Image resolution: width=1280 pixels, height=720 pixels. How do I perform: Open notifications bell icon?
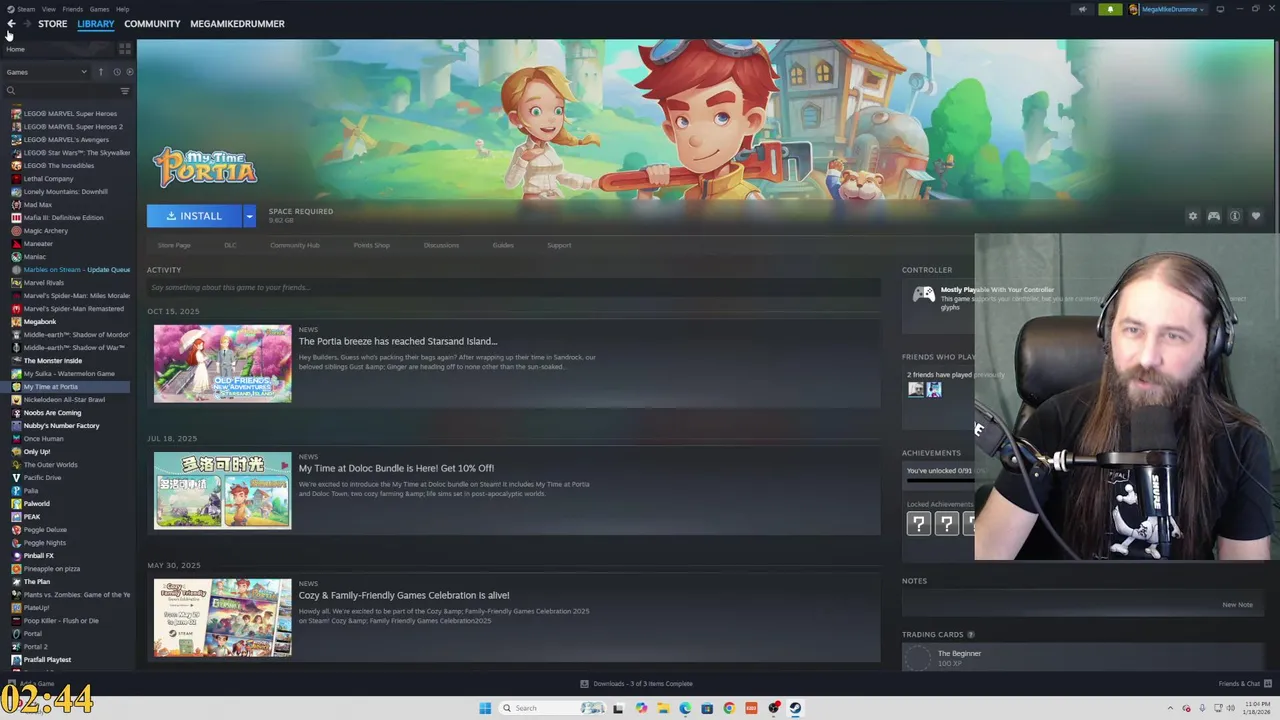coord(1110,9)
